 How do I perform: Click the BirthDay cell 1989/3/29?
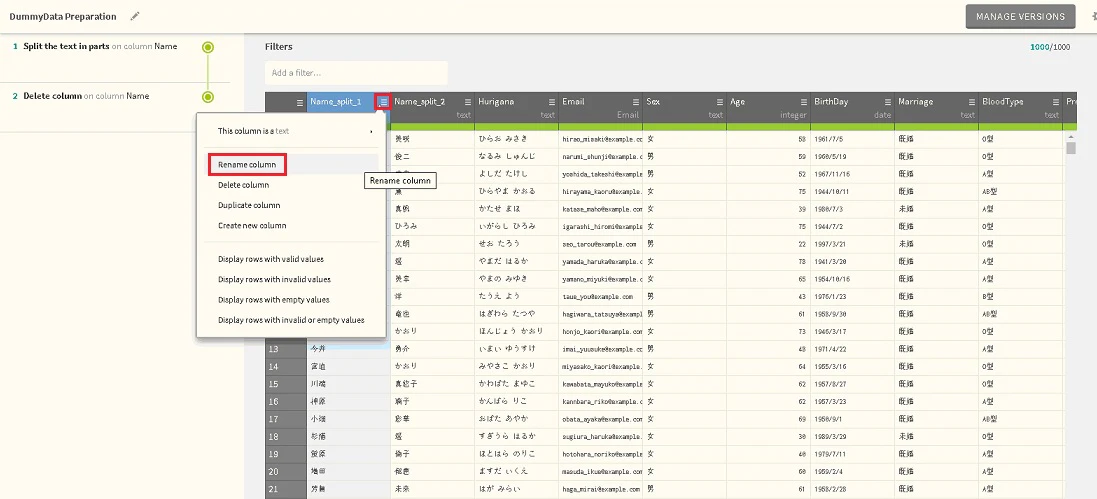pyautogui.click(x=852, y=437)
